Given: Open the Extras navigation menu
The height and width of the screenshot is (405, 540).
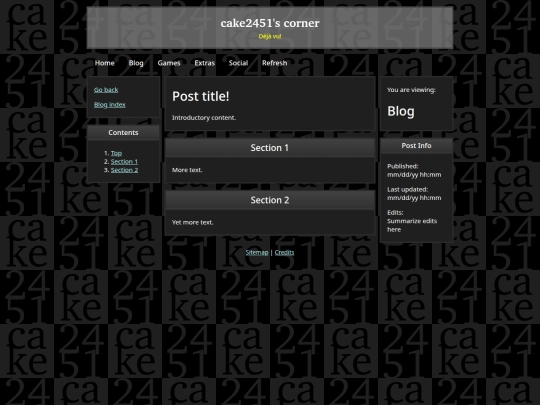Looking at the screenshot, I should pos(205,63).
